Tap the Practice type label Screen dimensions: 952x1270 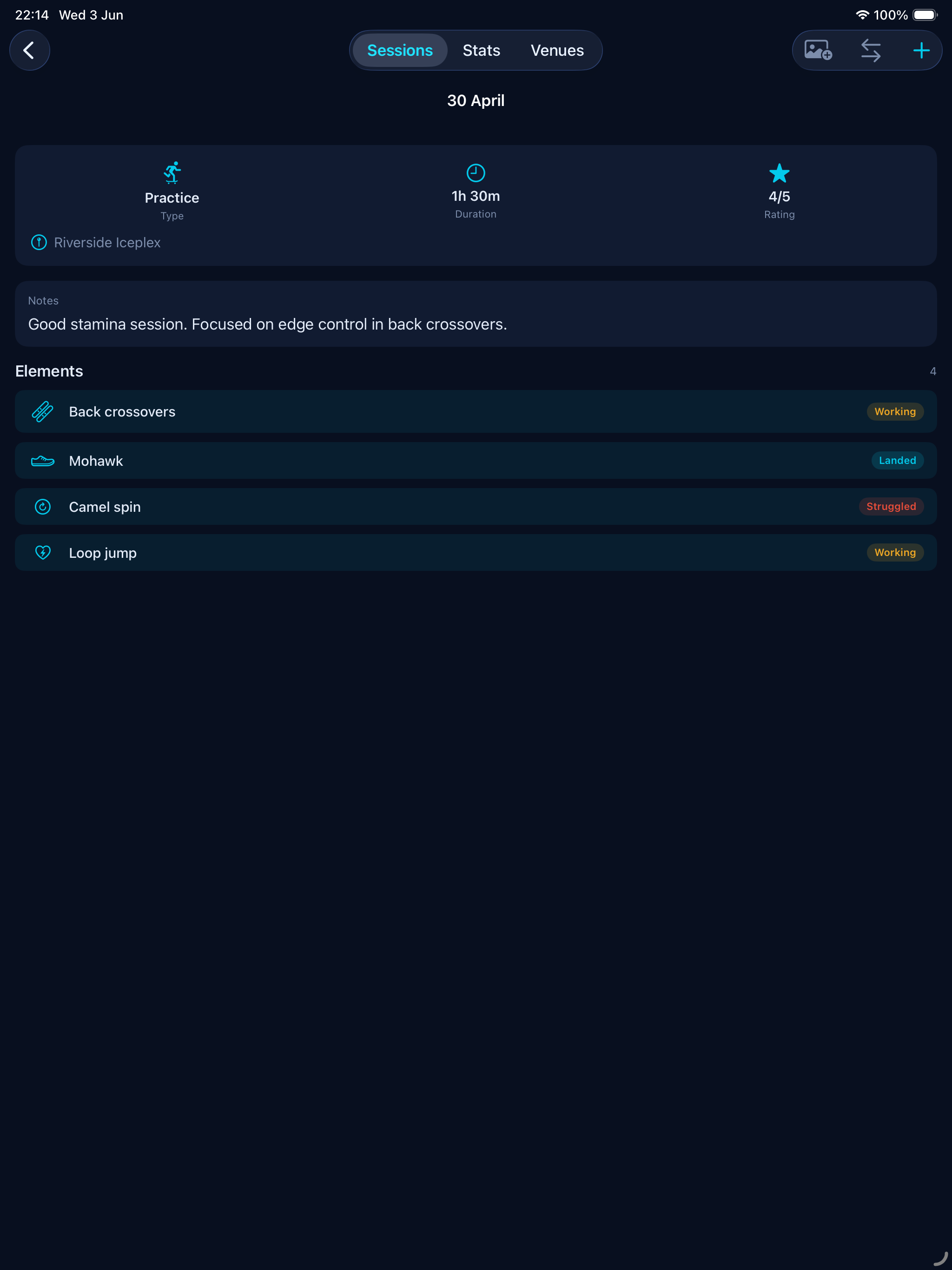point(172,198)
